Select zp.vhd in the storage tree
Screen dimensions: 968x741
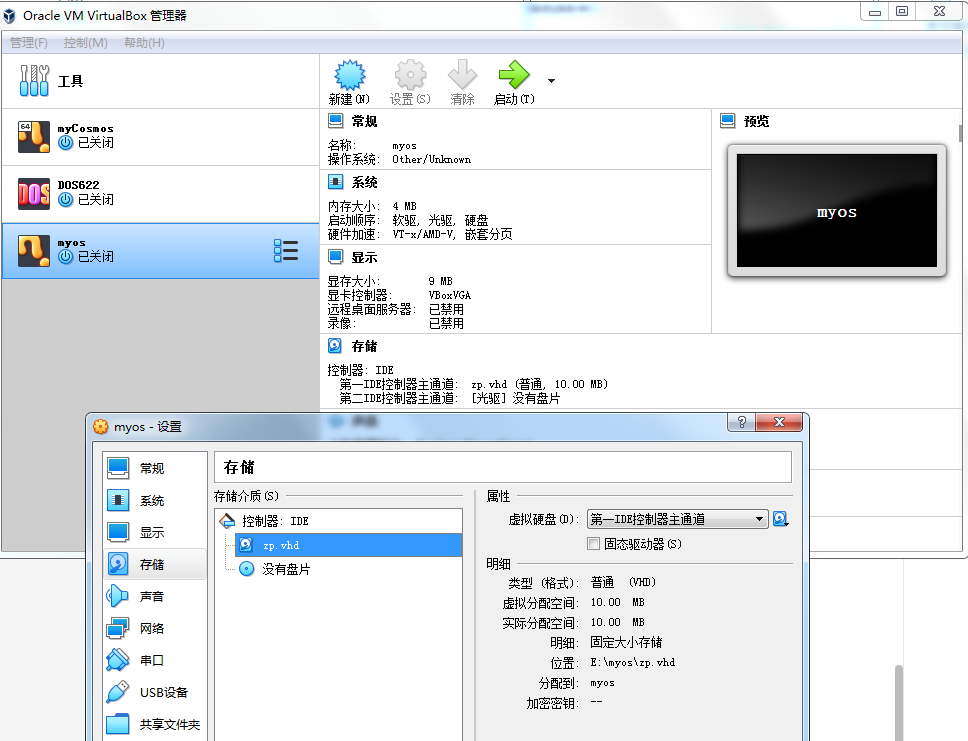[x=290, y=545]
